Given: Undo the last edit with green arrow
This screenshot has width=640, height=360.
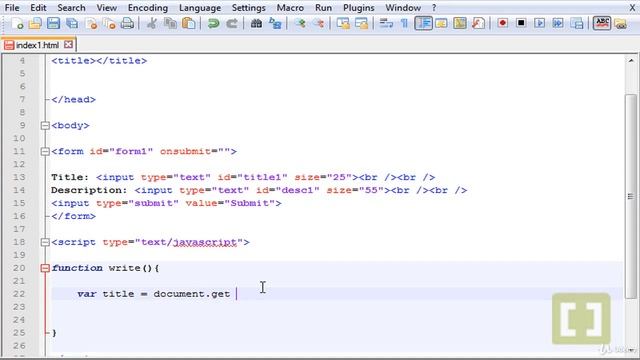Looking at the screenshot, I should point(213,23).
